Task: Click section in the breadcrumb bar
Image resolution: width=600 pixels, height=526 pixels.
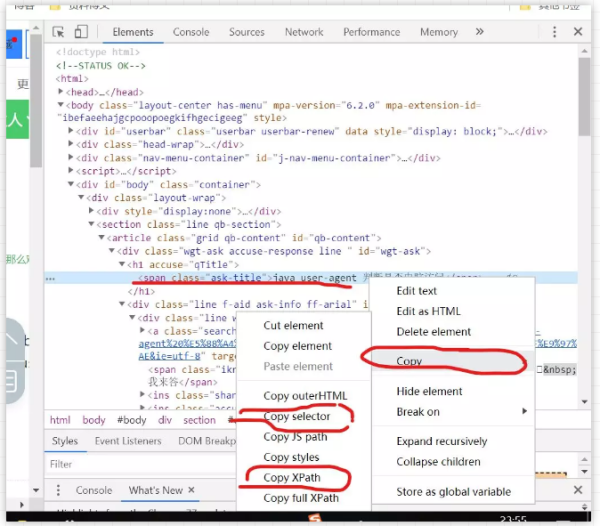Action: coord(199,420)
